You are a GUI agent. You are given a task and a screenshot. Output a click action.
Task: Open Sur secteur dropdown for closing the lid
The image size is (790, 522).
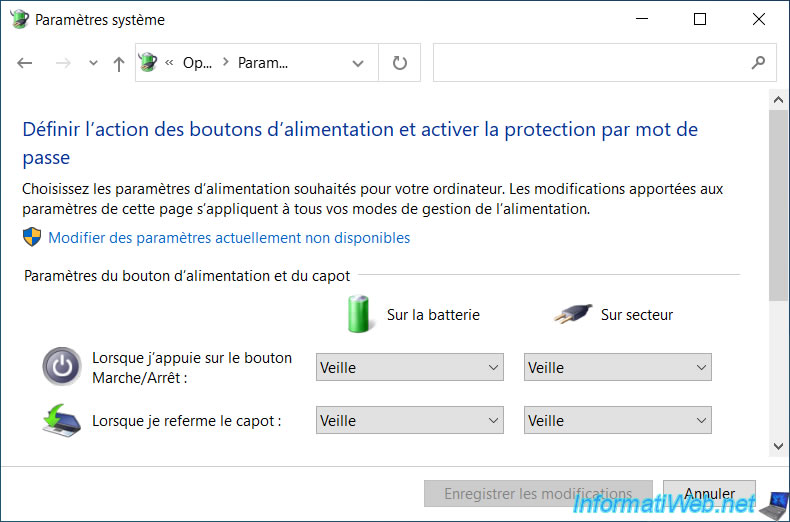[618, 420]
